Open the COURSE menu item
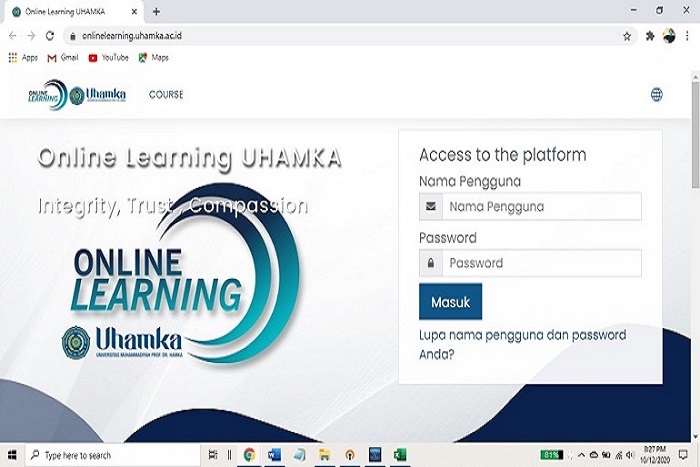 (166, 95)
